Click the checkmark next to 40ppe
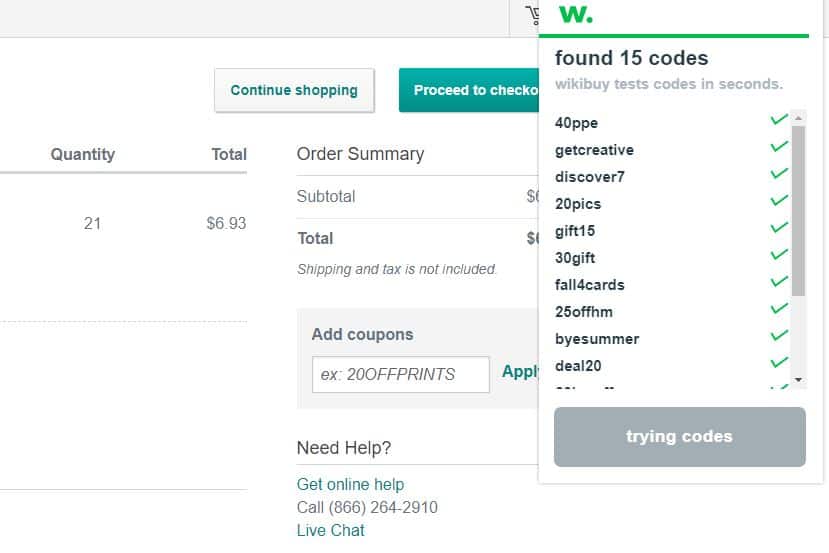Viewport: 829px width, 553px height. pos(779,119)
